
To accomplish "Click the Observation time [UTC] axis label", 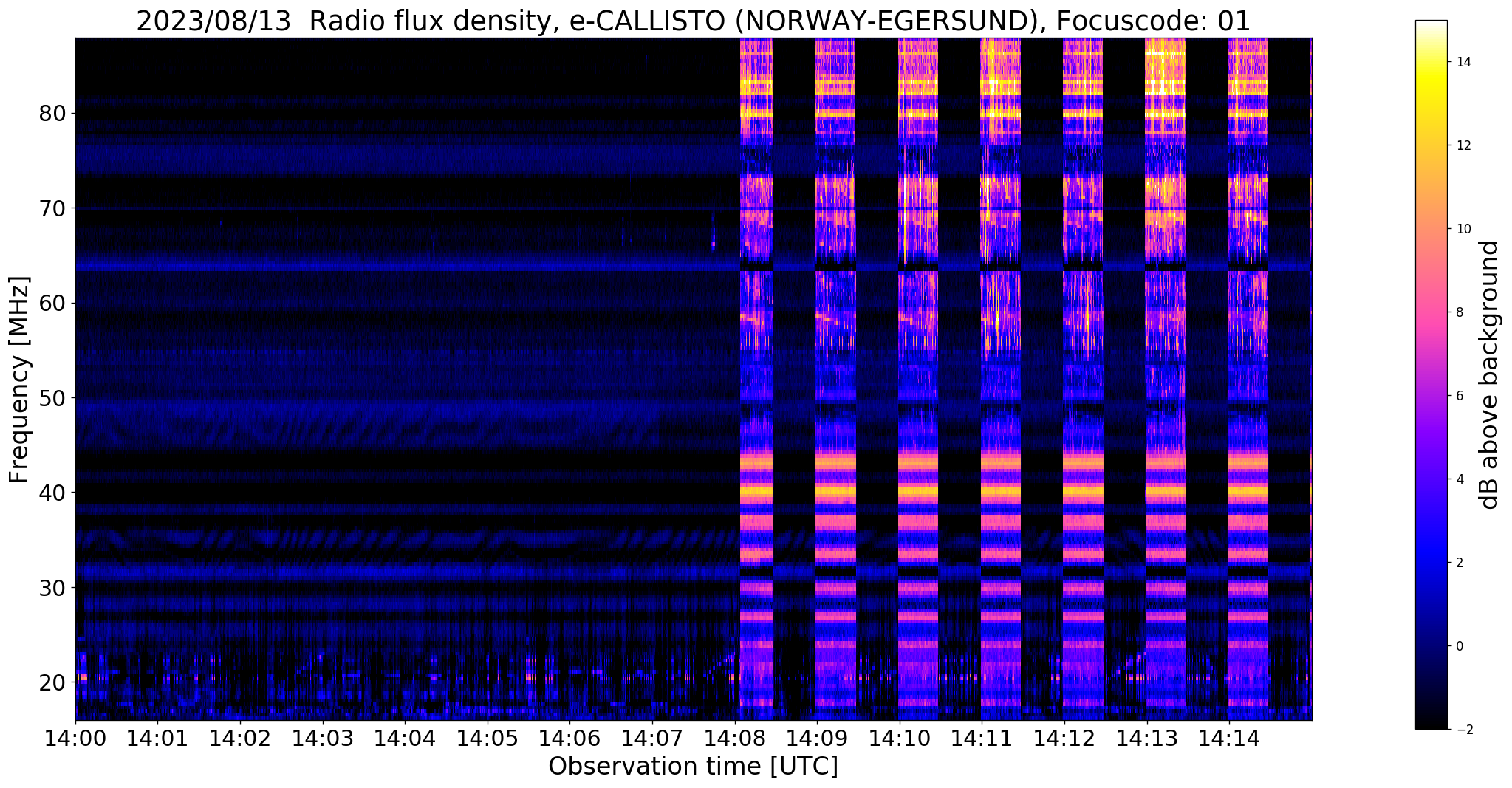I will [x=693, y=767].
